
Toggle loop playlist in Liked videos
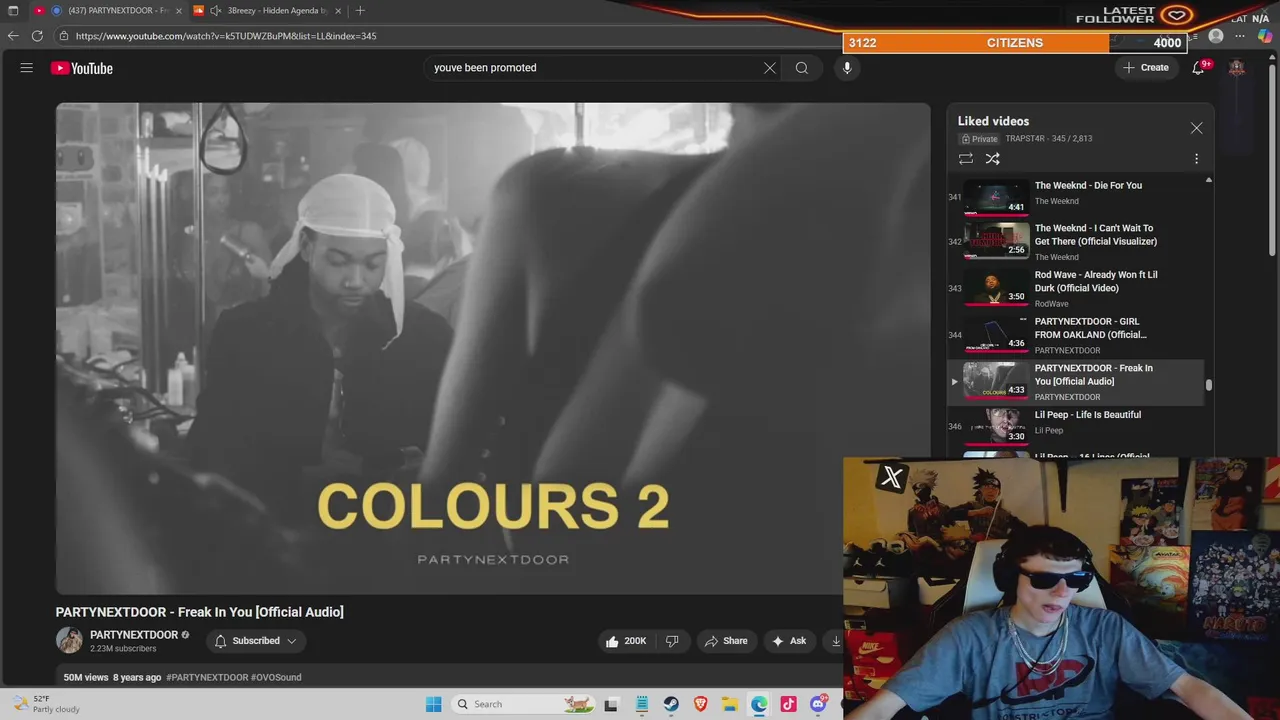[x=966, y=159]
